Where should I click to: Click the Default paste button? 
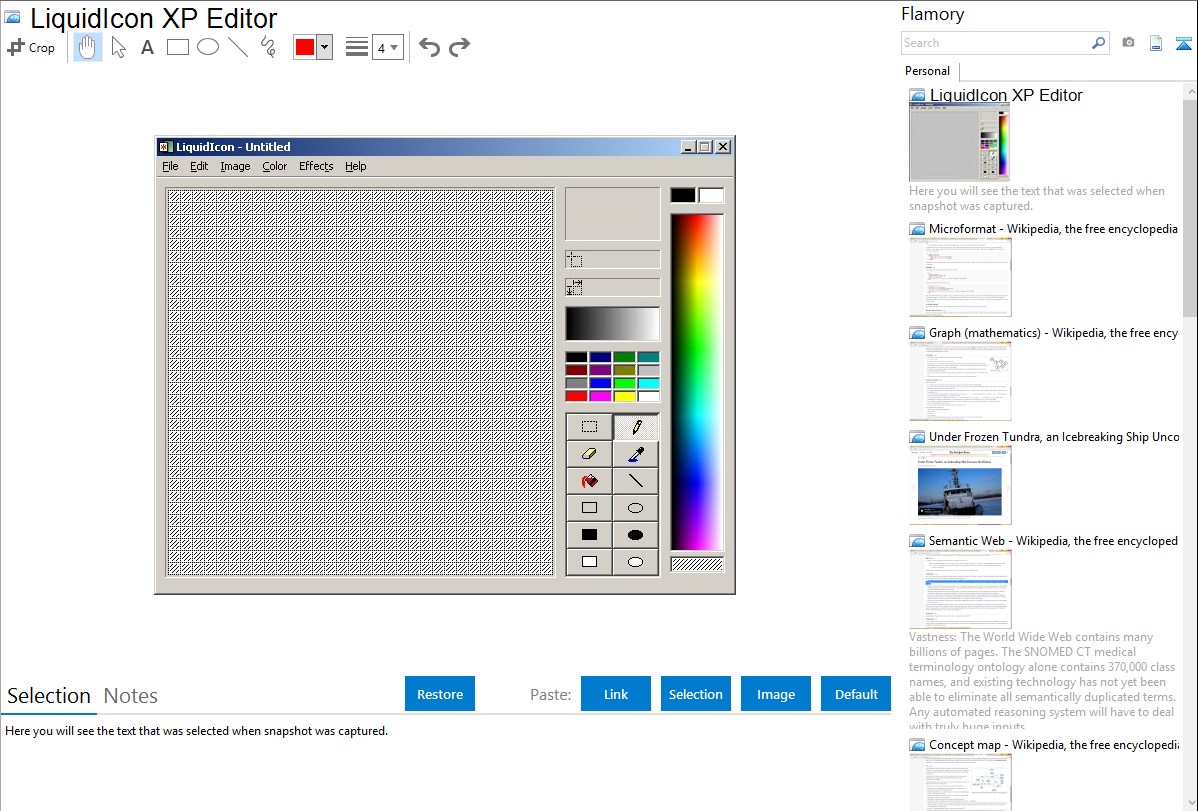856,694
